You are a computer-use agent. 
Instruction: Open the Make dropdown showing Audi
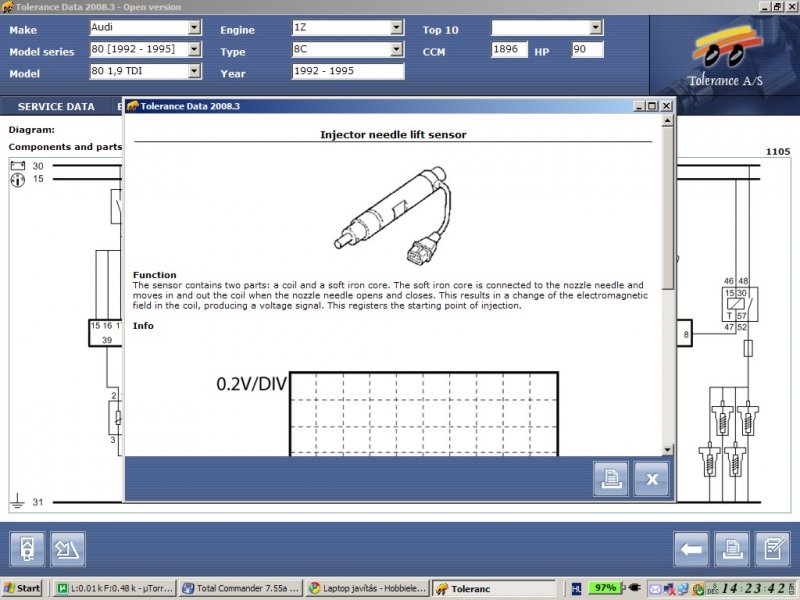click(x=194, y=27)
